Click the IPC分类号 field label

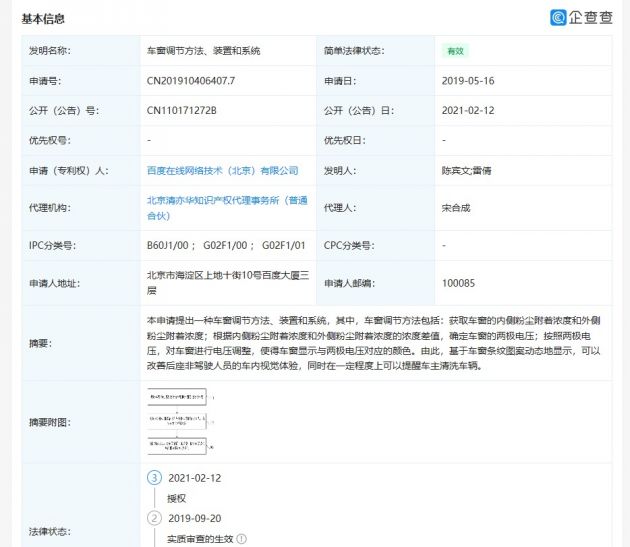[52, 245]
